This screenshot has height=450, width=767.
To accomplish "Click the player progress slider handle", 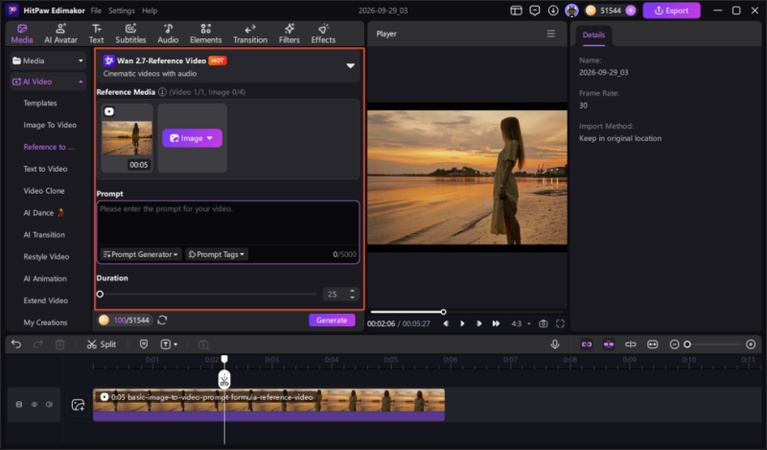I will point(443,312).
